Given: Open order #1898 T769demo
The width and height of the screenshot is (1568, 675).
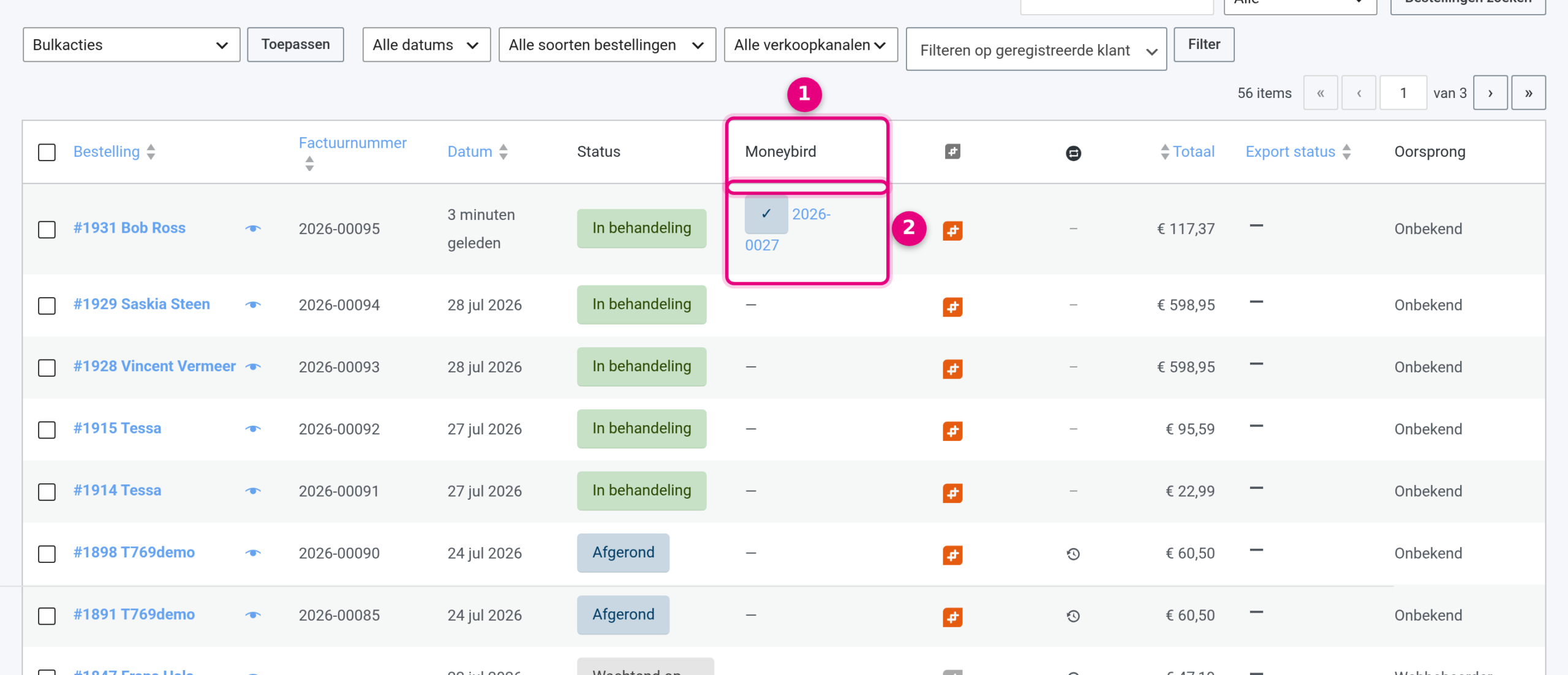Looking at the screenshot, I should 134,552.
